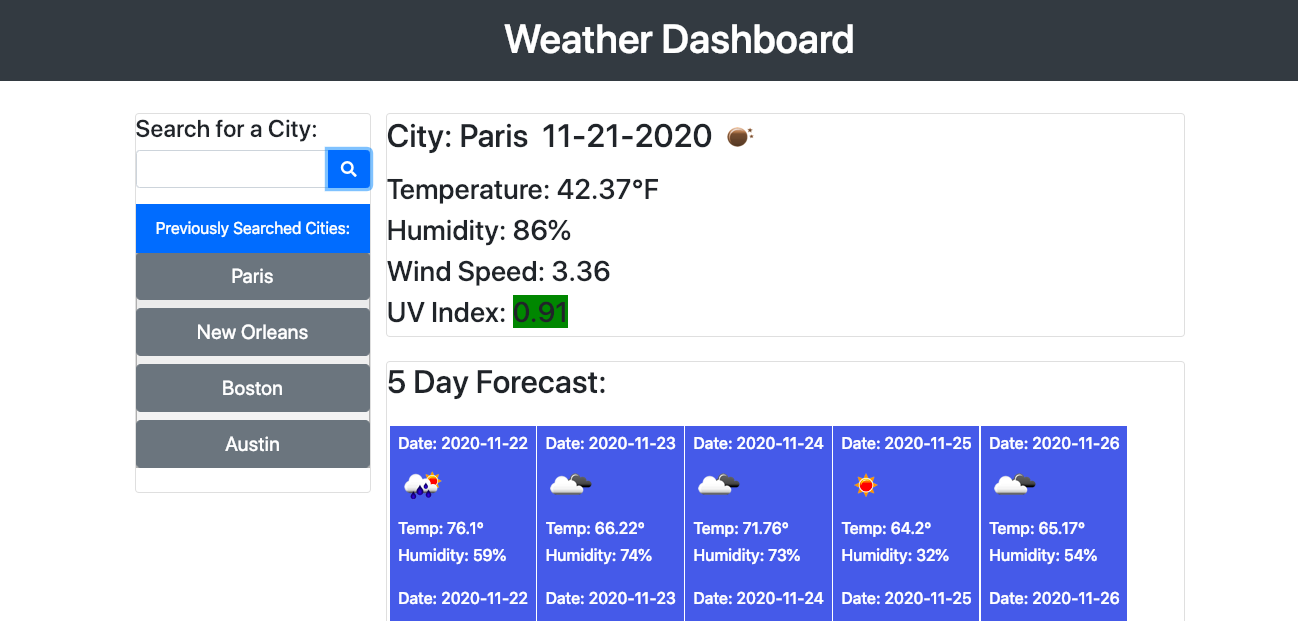Click the new moon weather icon beside 11-21-2020

point(738,135)
